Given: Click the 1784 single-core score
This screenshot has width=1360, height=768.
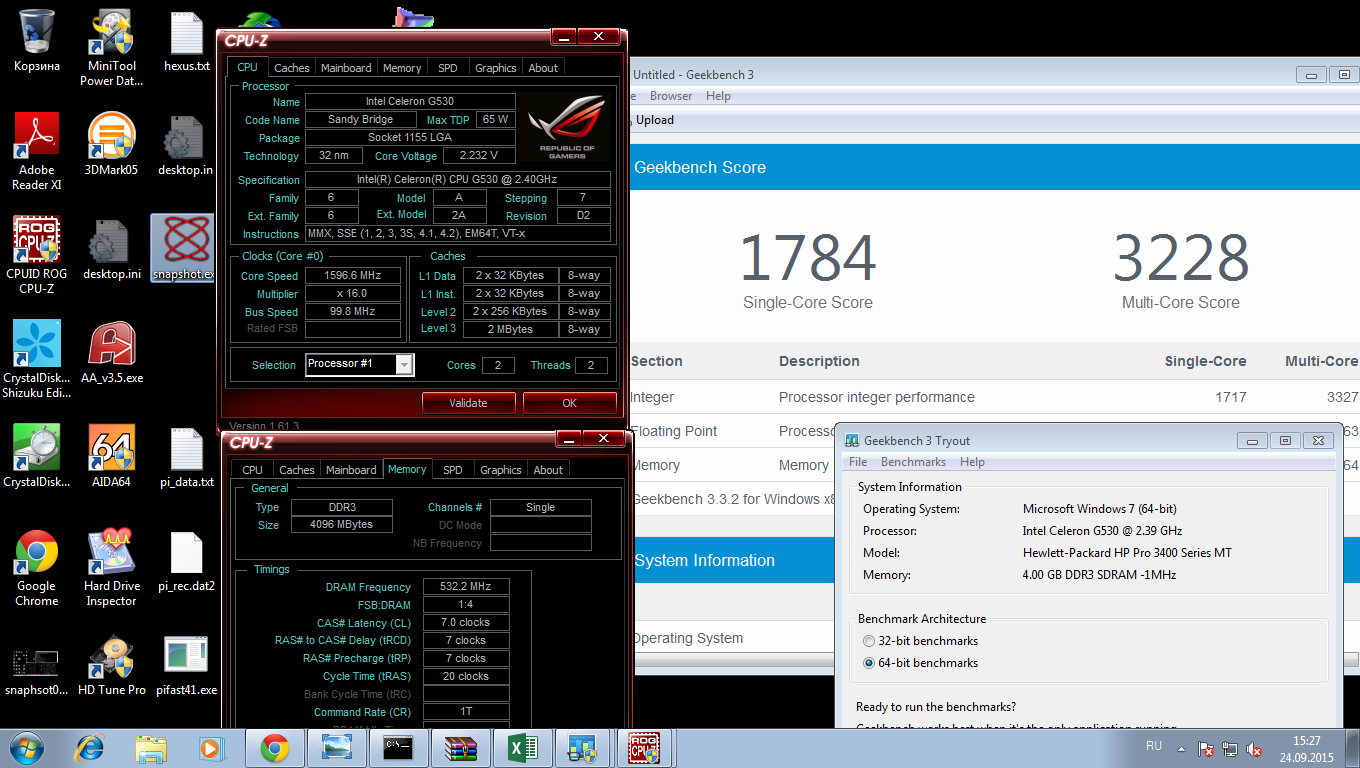Looking at the screenshot, I should [x=808, y=258].
